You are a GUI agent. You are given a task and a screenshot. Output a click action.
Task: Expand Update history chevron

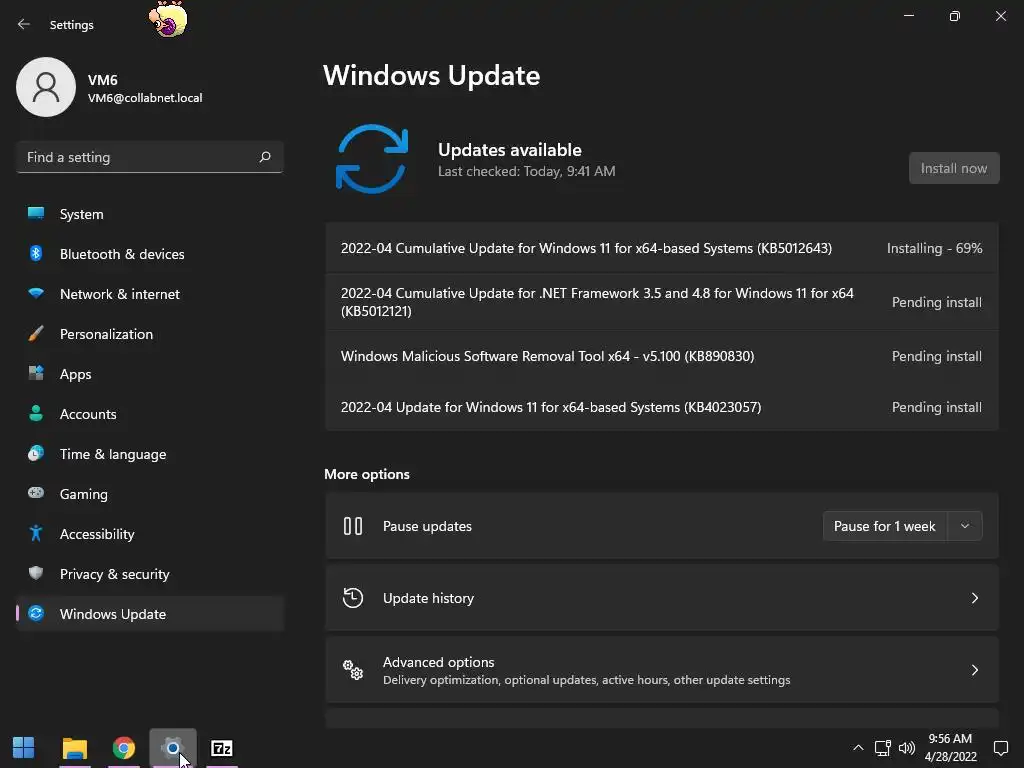pyautogui.click(x=974, y=598)
